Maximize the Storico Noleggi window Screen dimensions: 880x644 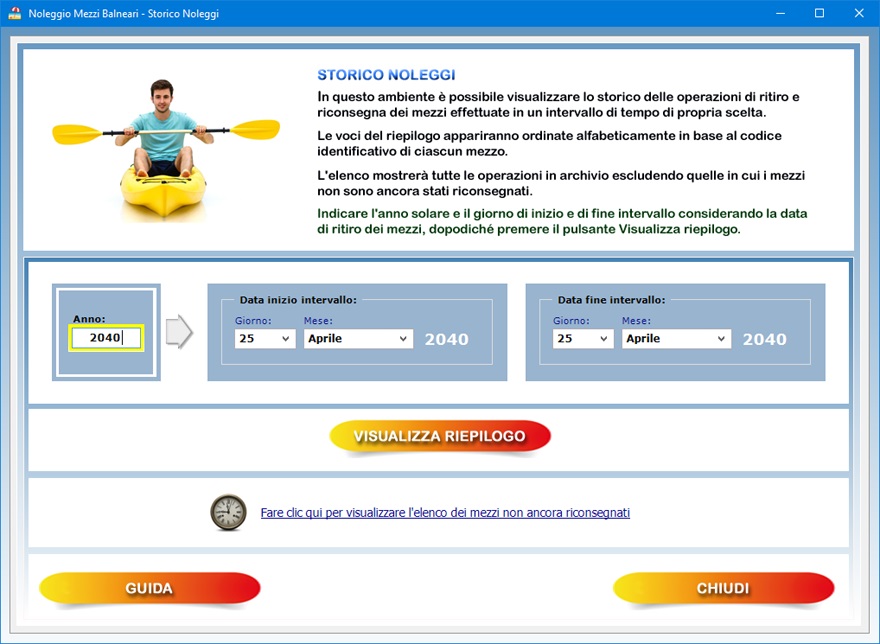click(819, 13)
